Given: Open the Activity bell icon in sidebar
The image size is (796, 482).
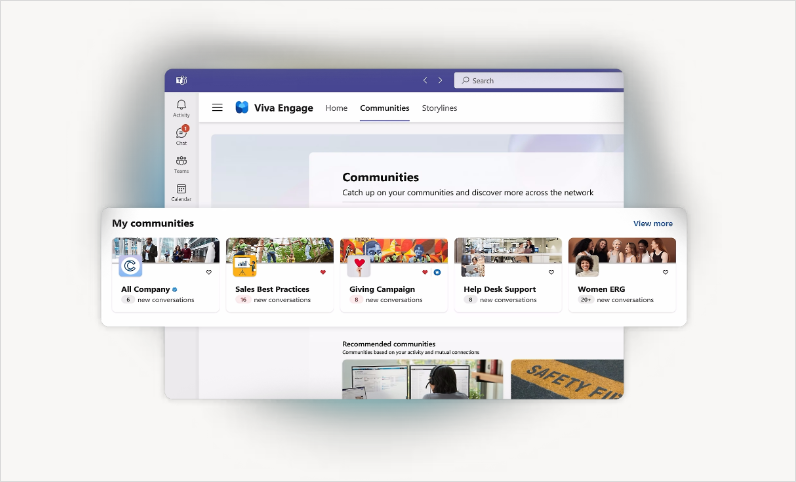Looking at the screenshot, I should point(181,108).
